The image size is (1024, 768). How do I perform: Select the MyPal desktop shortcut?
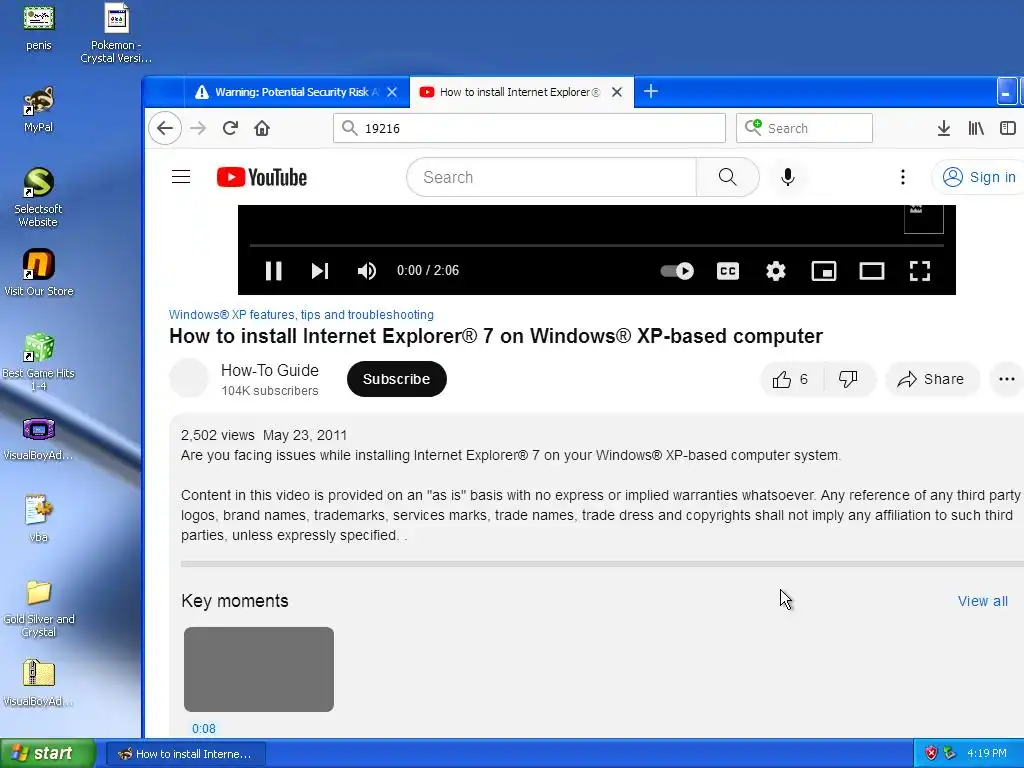(39, 109)
